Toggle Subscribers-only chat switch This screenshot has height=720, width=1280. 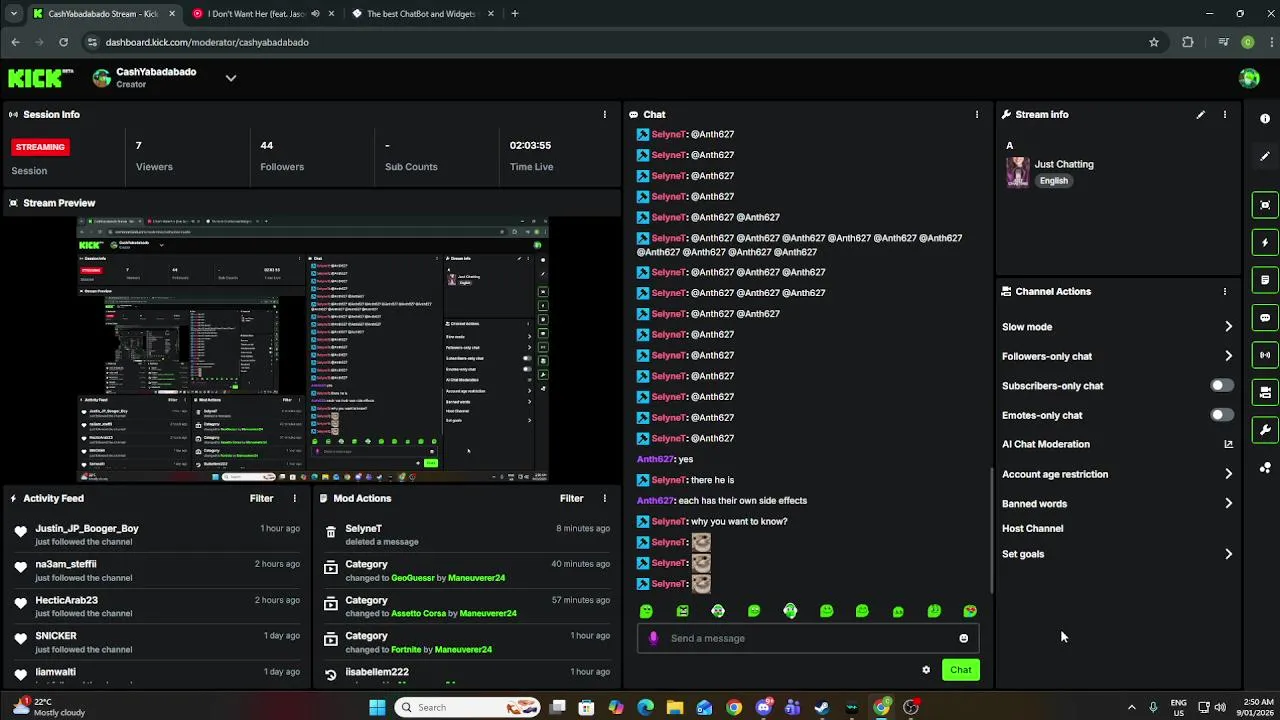coord(1221,385)
